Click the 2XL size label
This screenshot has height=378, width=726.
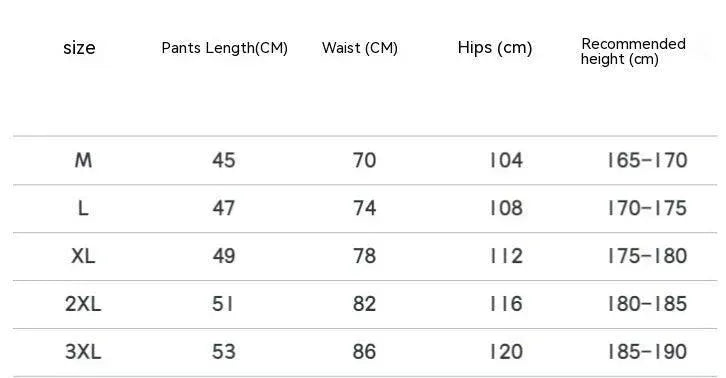coord(83,304)
